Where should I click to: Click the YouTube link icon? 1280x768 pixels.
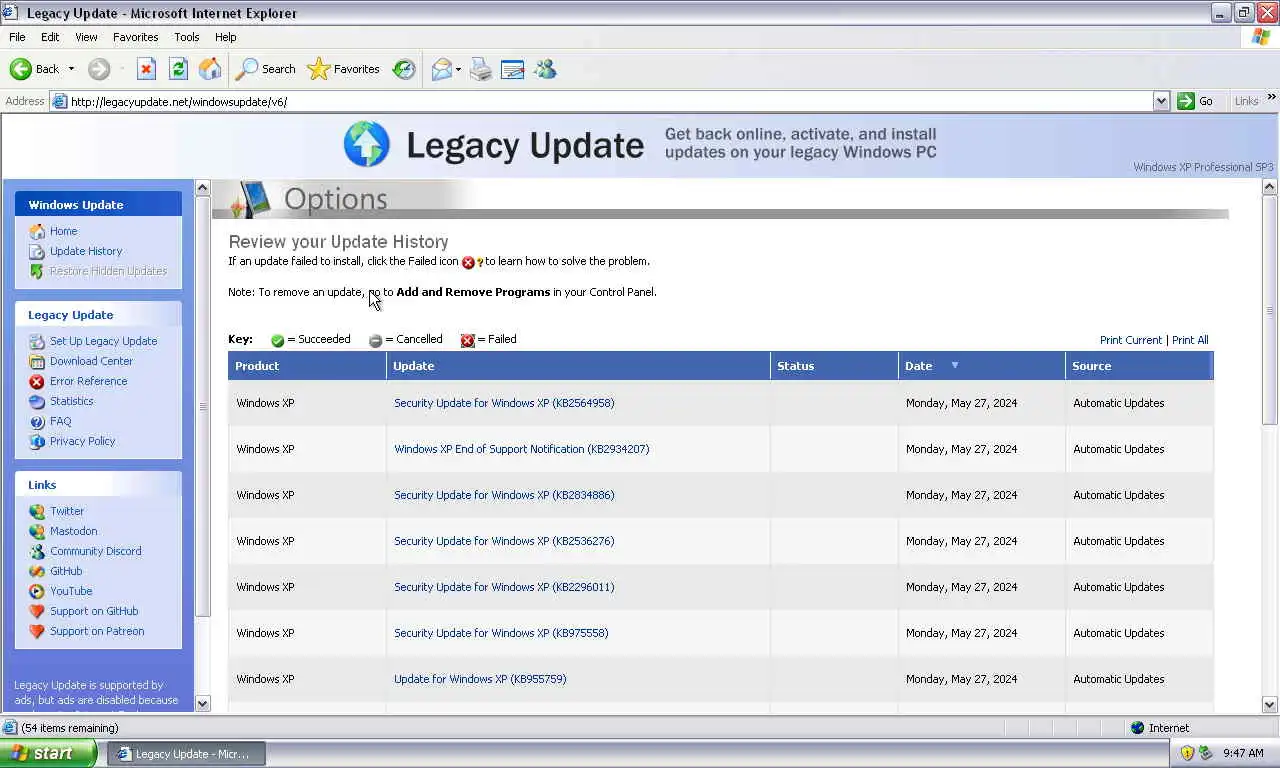click(37, 591)
